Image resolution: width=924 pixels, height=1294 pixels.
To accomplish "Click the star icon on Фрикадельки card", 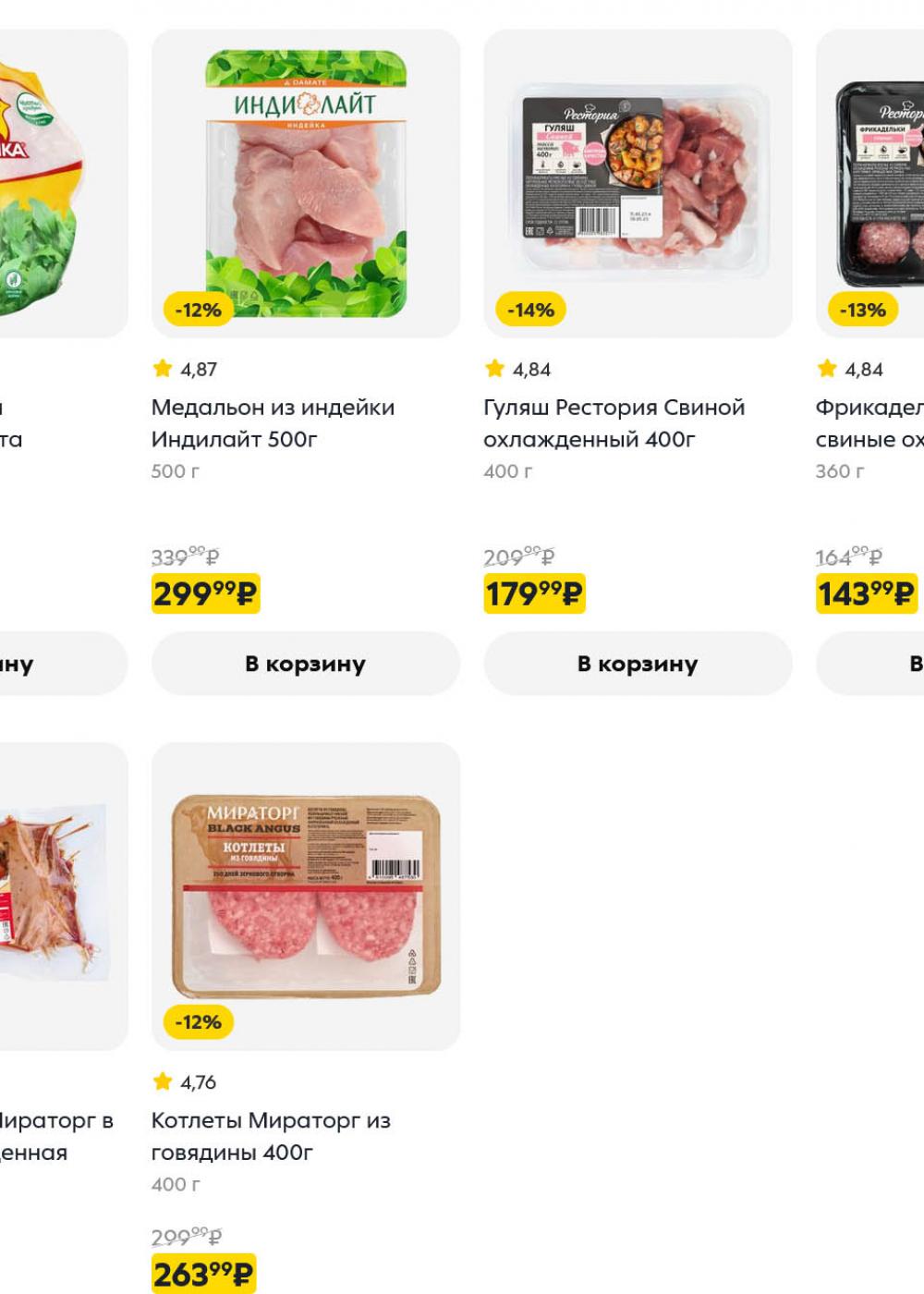I will [826, 369].
